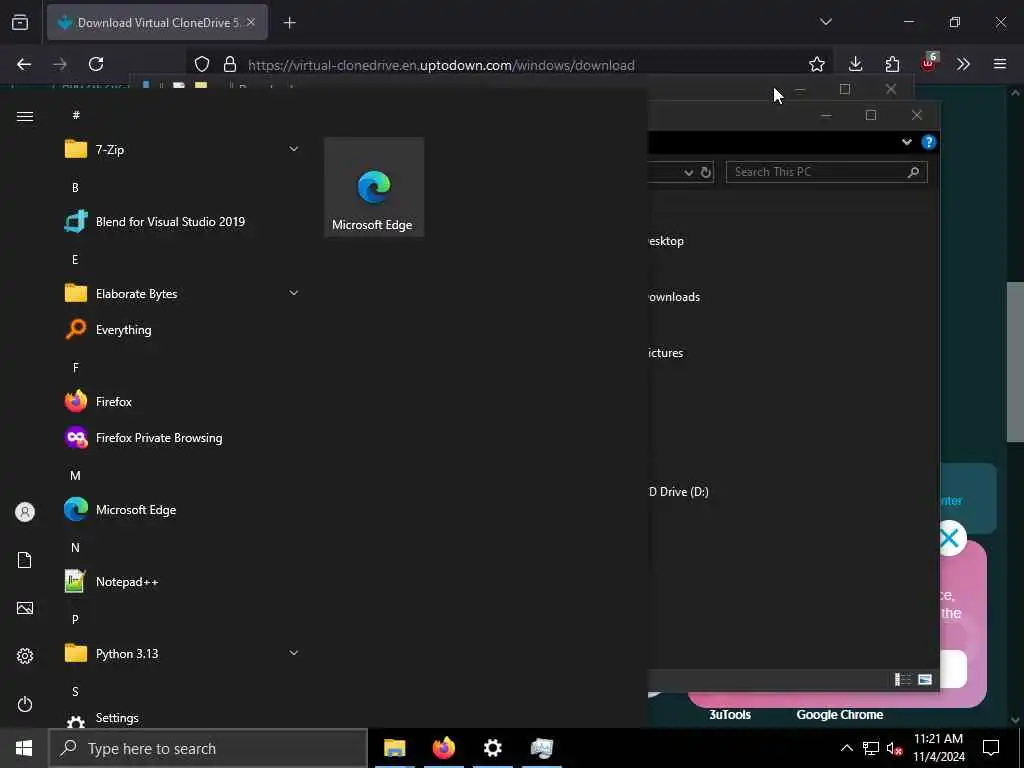Expand the Start menu hamburger button
Viewport: 1024px width, 768px height.
click(x=25, y=116)
